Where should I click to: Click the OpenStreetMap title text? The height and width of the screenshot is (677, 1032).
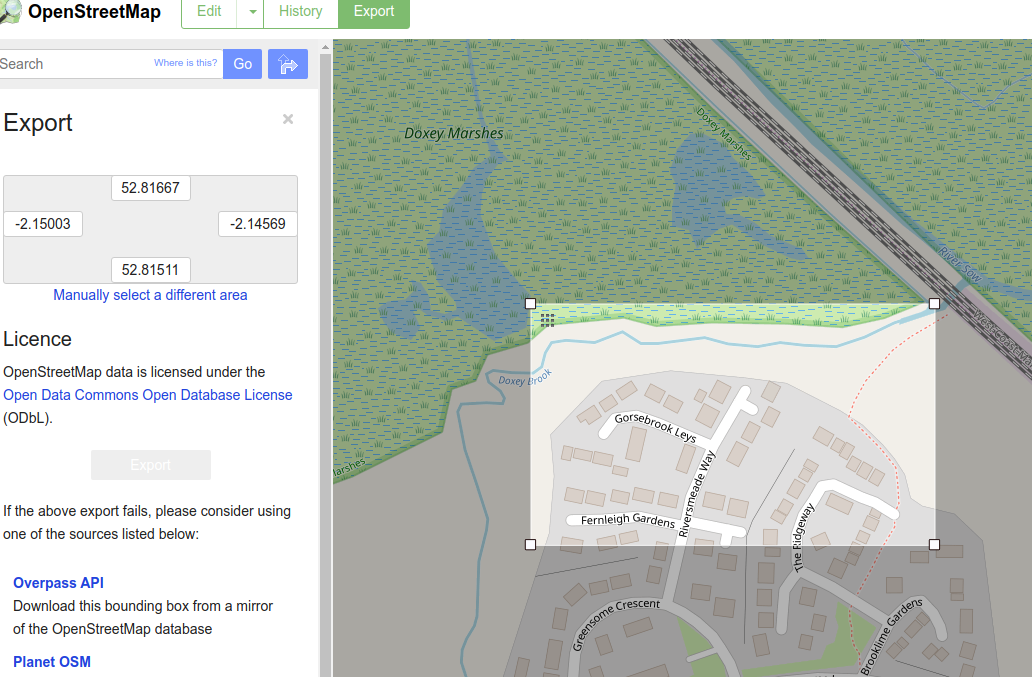click(94, 12)
